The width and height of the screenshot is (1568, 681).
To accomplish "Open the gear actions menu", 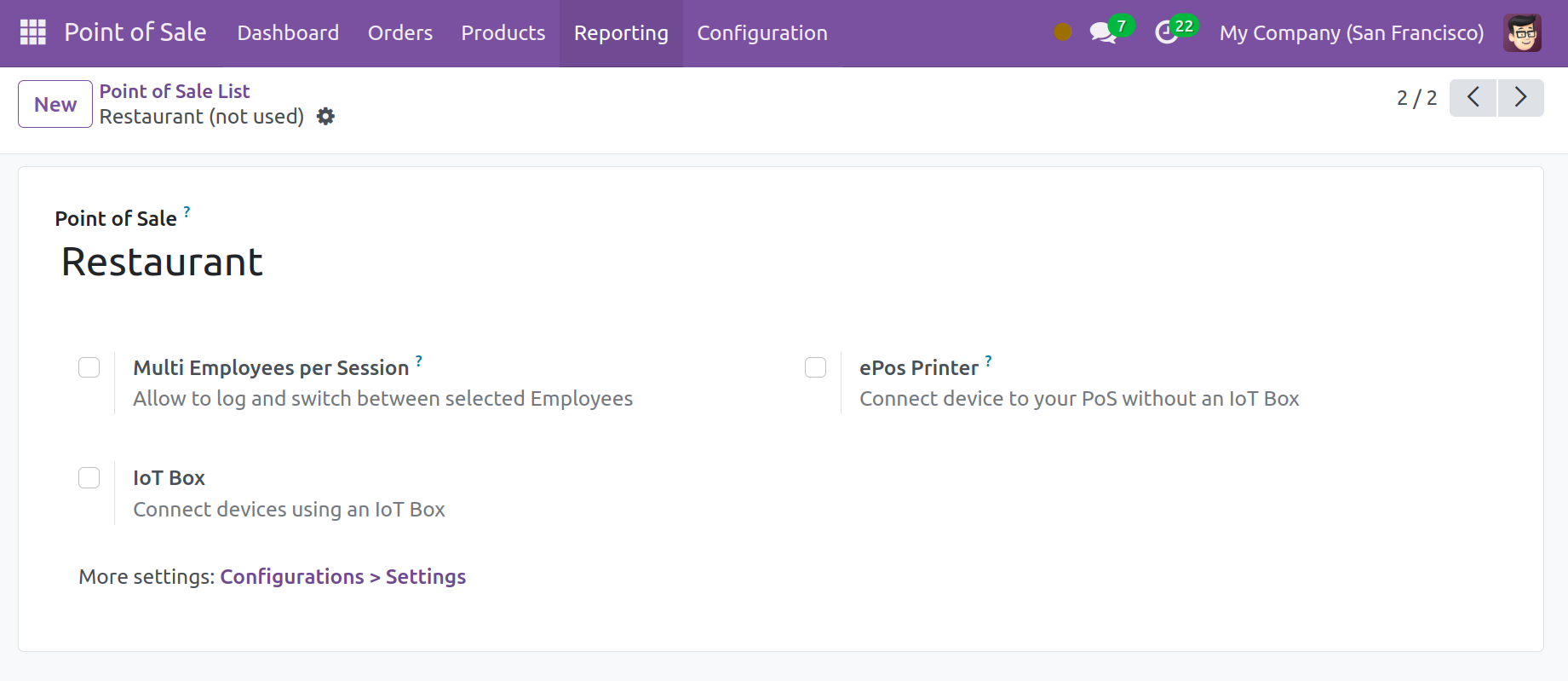I will 325,117.
